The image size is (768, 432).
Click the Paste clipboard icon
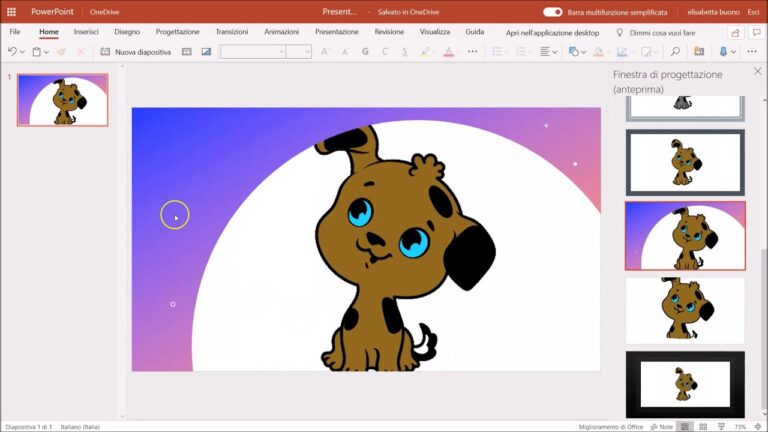point(37,51)
